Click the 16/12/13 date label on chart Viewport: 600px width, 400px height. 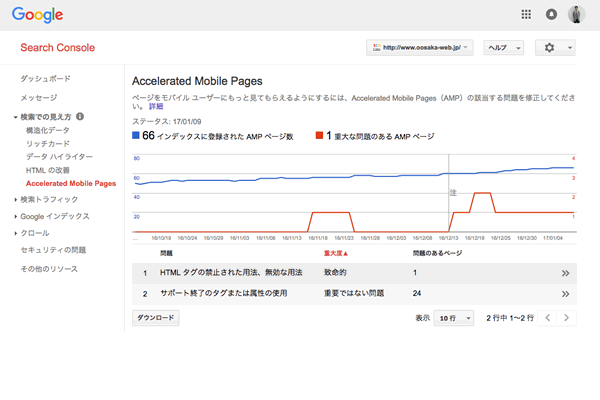pos(448,238)
